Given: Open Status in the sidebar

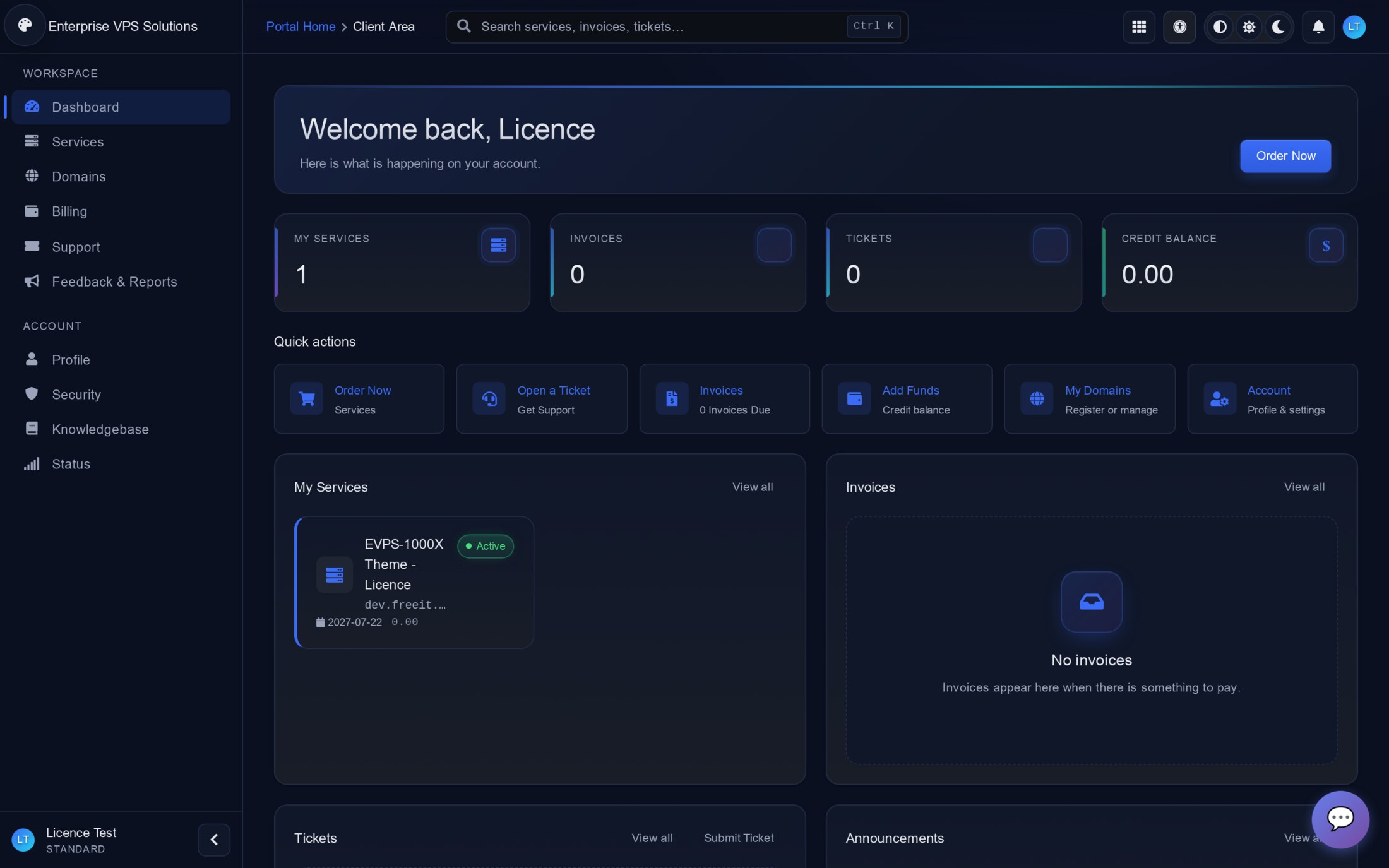Looking at the screenshot, I should [x=121, y=463].
